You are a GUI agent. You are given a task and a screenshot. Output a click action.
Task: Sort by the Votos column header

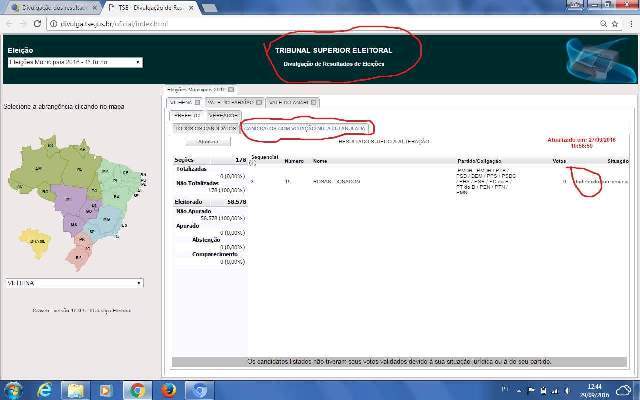point(559,161)
